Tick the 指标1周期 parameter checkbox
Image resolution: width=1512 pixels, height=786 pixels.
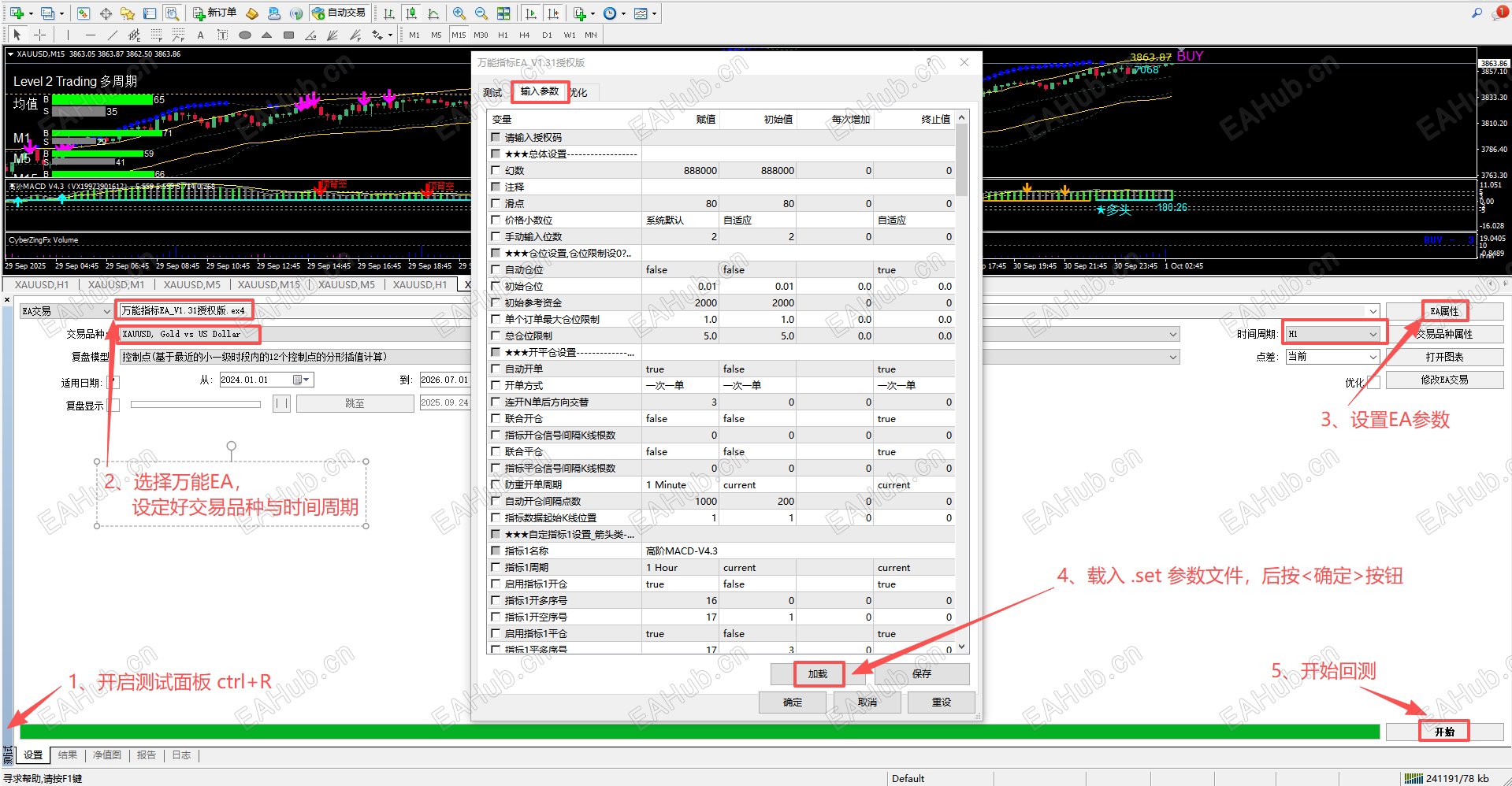click(496, 567)
